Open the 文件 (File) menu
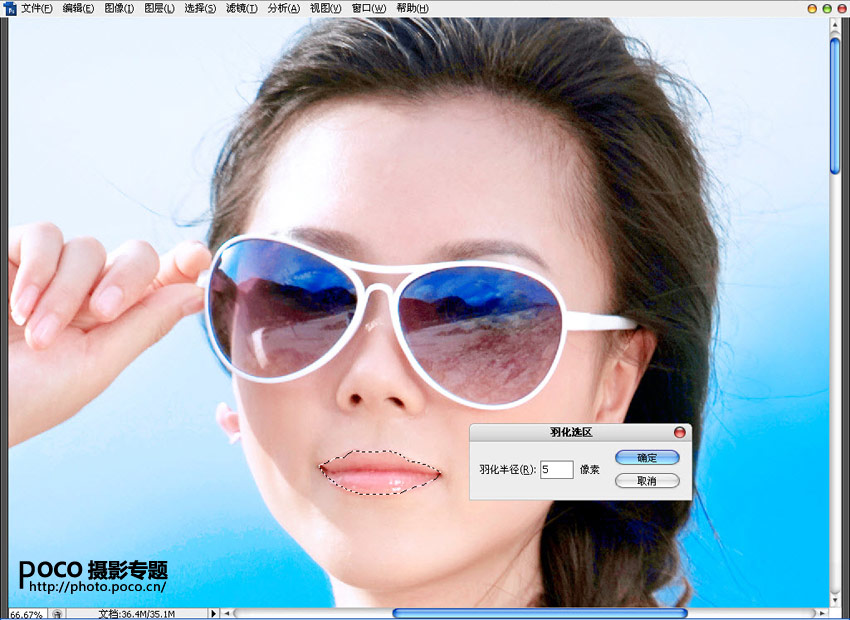The width and height of the screenshot is (850, 620). [x=37, y=8]
